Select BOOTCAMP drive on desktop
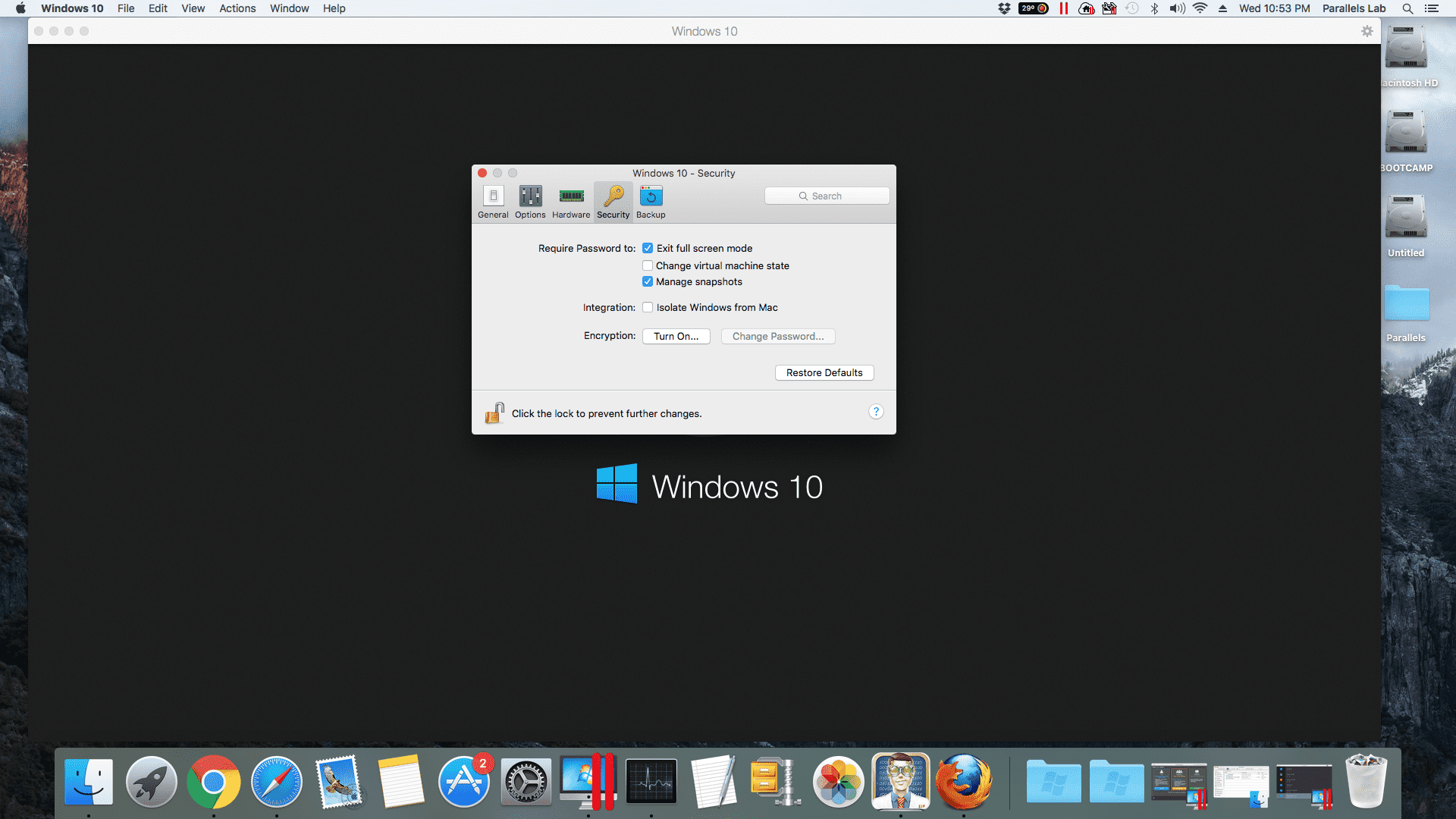This screenshot has width=1456, height=819. (x=1405, y=141)
